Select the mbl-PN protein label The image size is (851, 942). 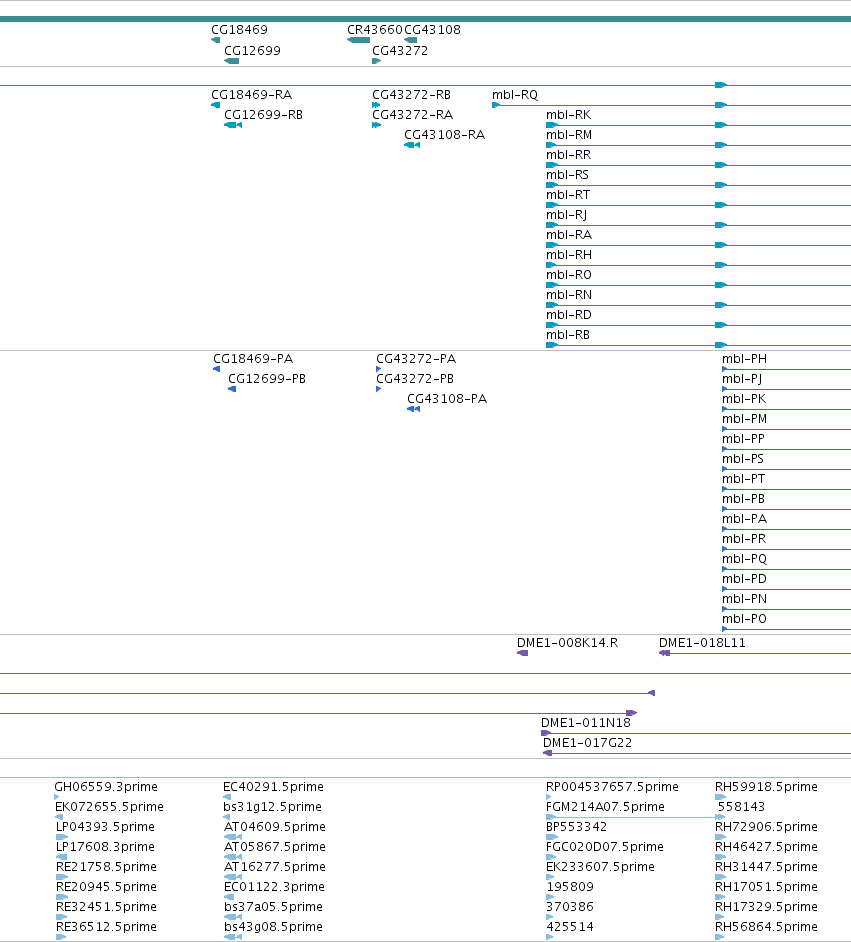[x=744, y=598]
